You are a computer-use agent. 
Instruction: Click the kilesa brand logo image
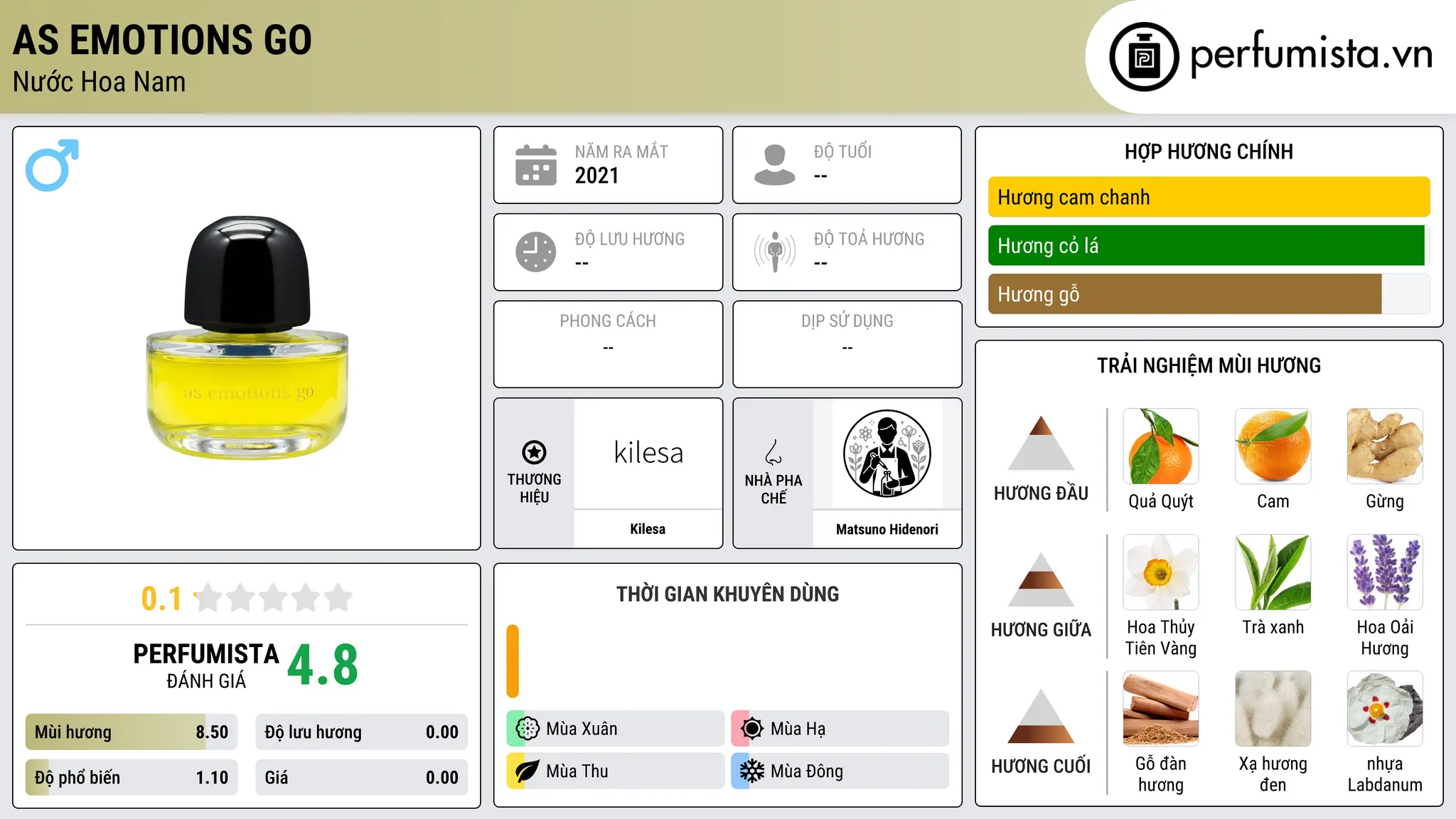click(x=648, y=453)
